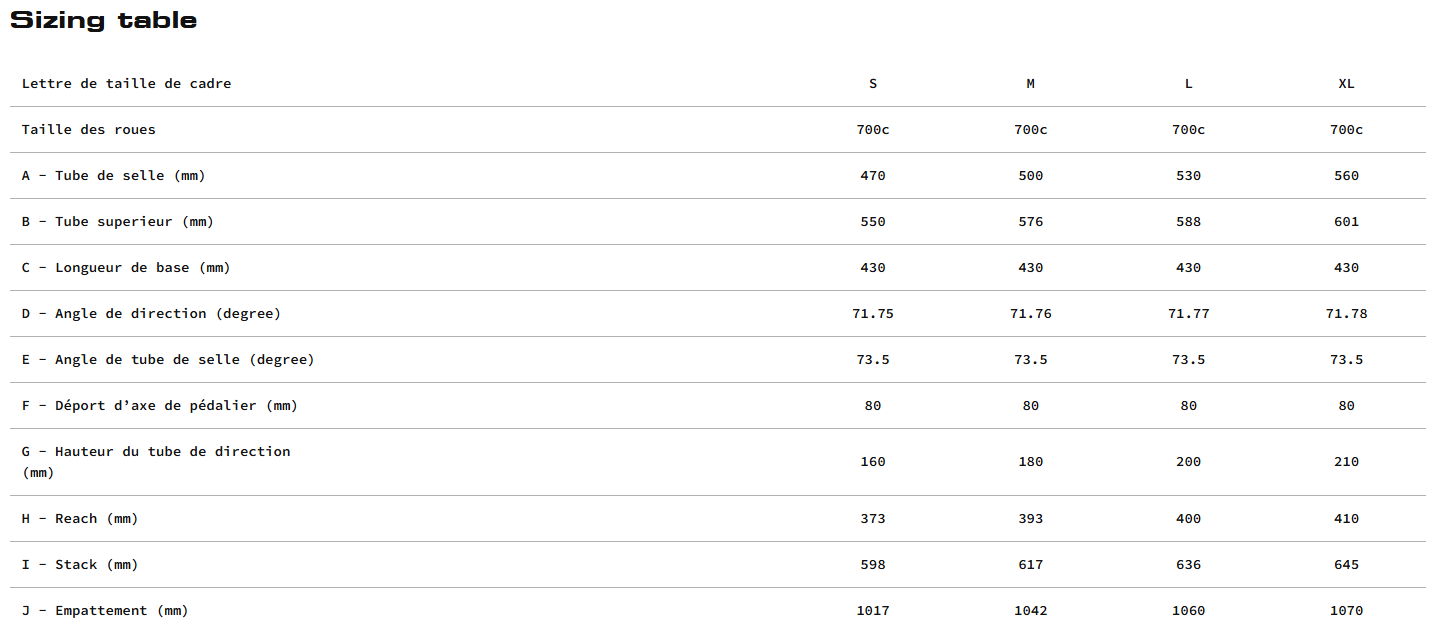Screen dimensions: 1435x633
Task: Click the C - Longueur de base label
Action: click(x=126, y=268)
